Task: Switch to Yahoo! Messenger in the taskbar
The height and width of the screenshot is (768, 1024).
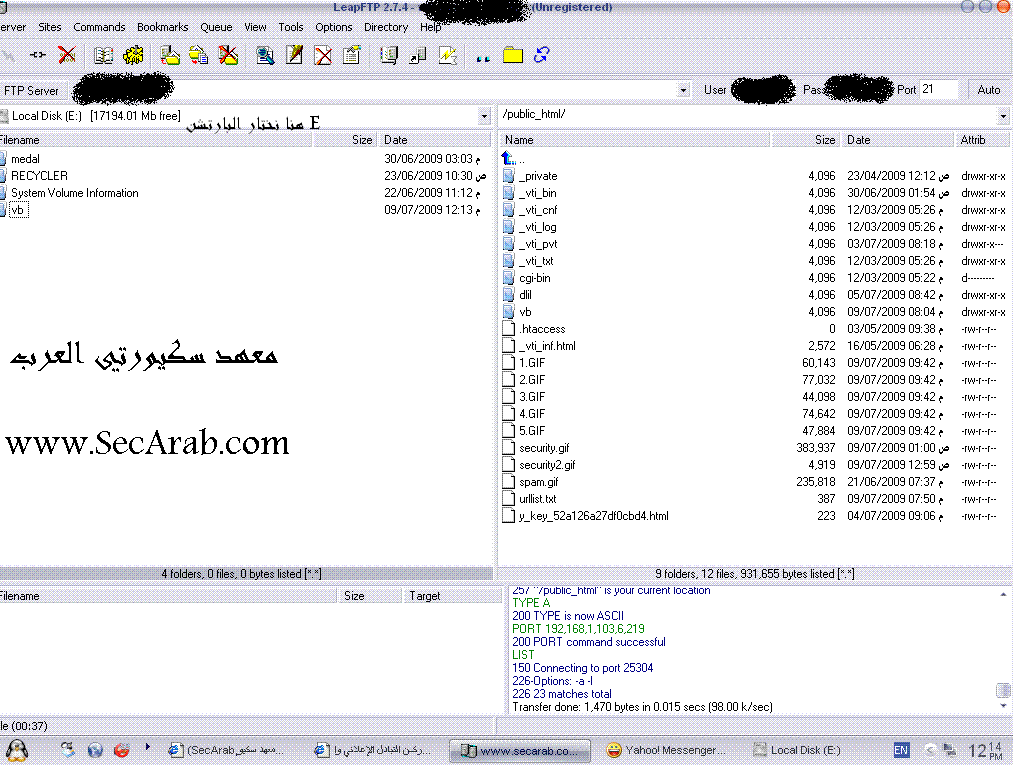Action: point(666,750)
